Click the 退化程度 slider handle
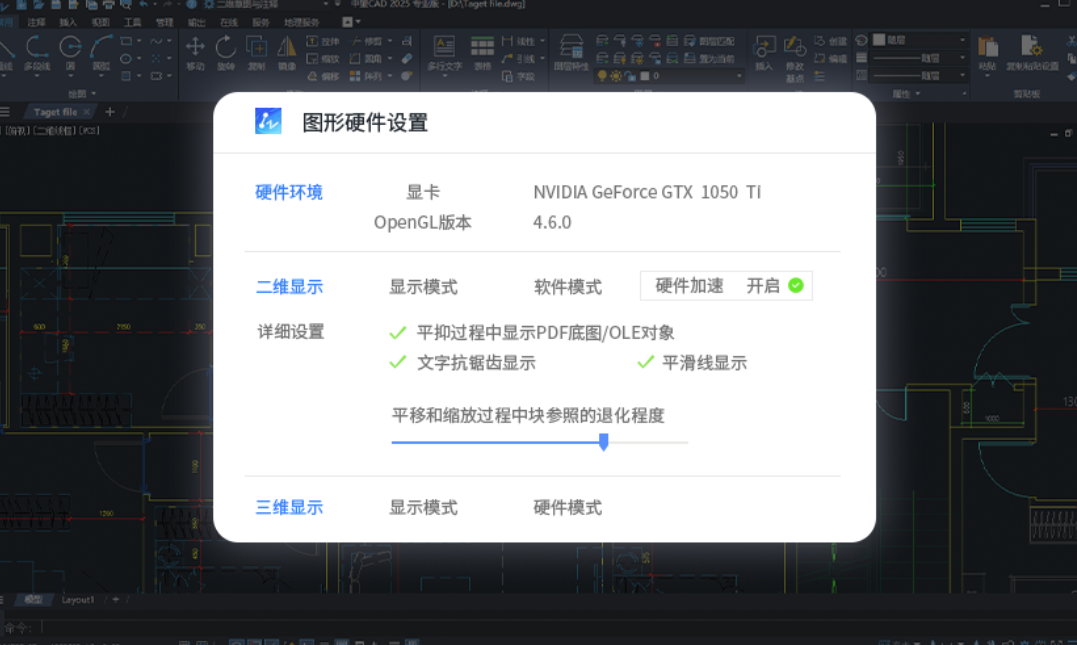 pos(603,442)
